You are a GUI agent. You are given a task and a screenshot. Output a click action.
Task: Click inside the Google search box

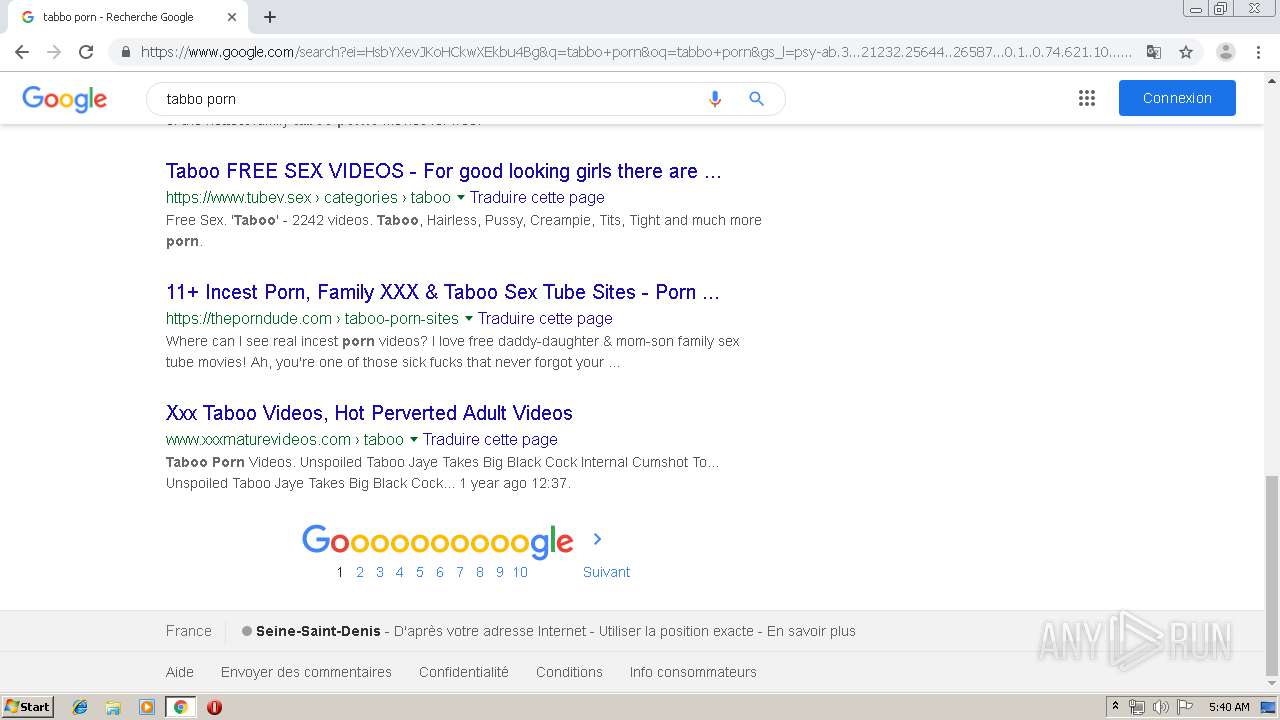[x=430, y=99]
